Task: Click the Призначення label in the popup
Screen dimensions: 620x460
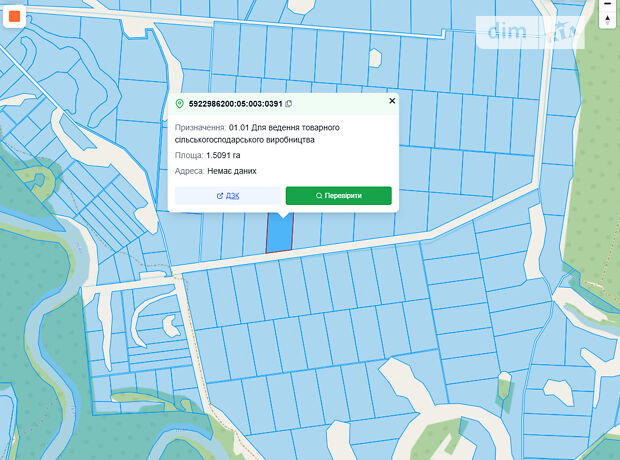Action: [x=200, y=128]
